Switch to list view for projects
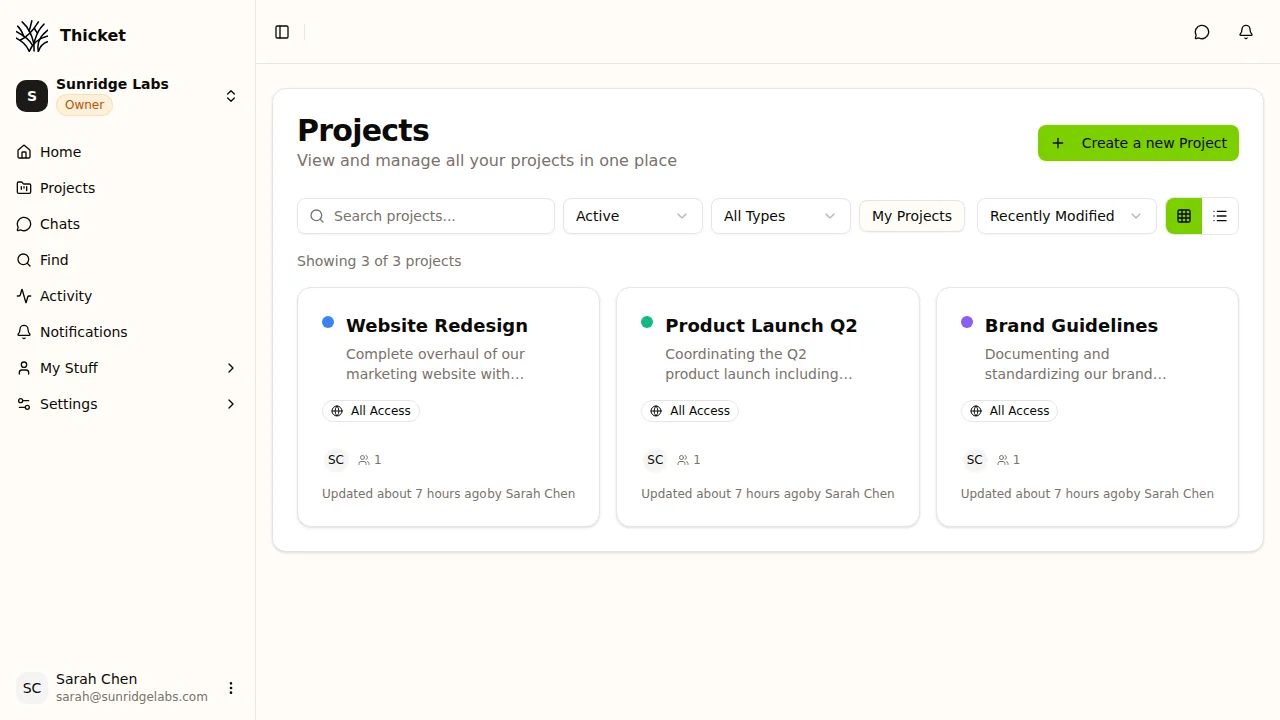Screen dimensions: 1280x720 click(1220, 215)
